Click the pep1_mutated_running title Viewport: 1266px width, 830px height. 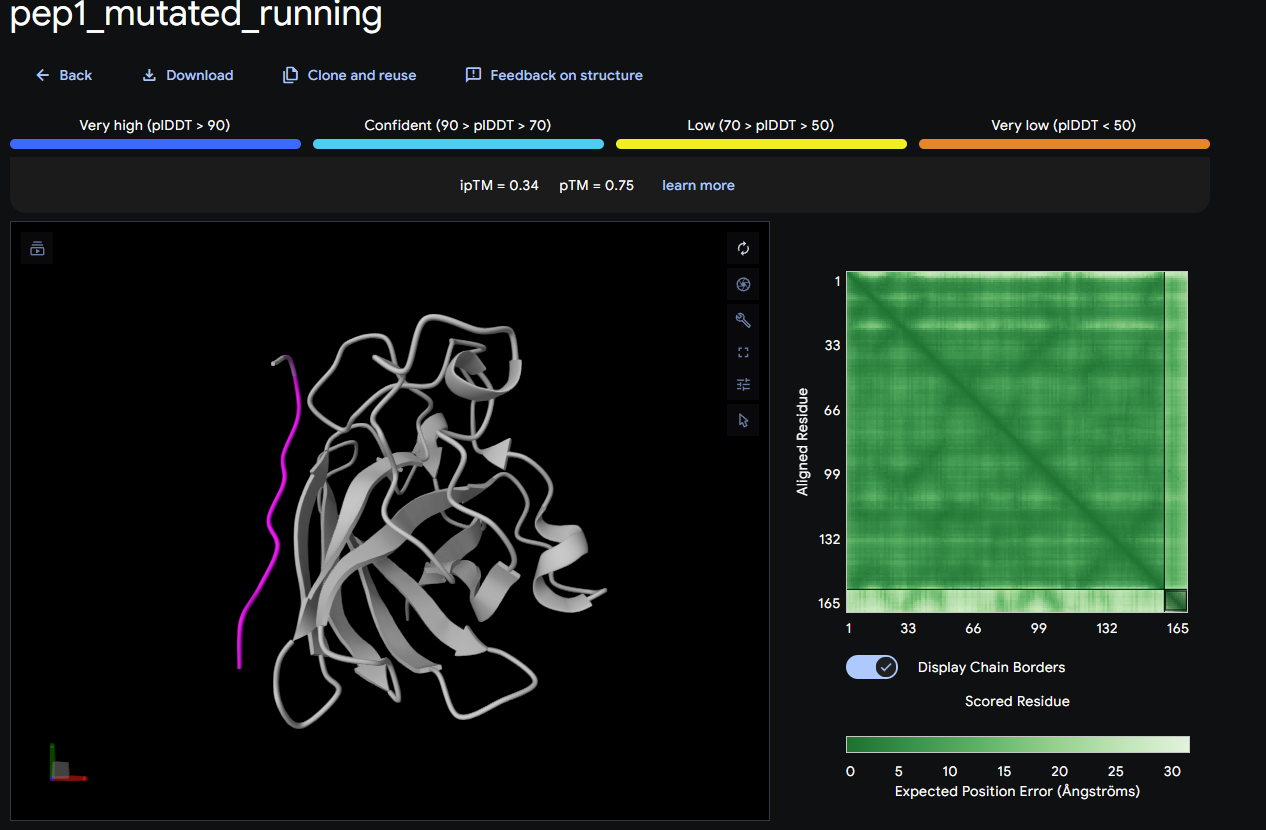(x=196, y=14)
